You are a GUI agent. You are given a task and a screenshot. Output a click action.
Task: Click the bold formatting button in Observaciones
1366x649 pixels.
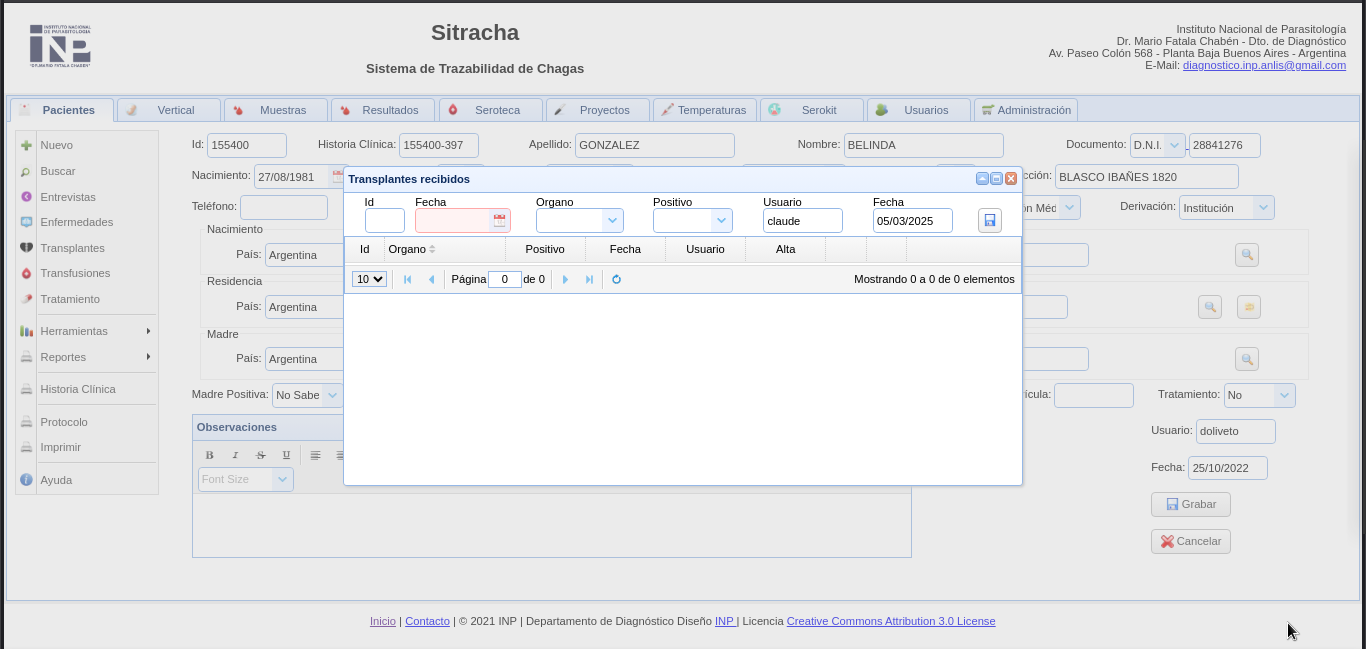pos(209,455)
